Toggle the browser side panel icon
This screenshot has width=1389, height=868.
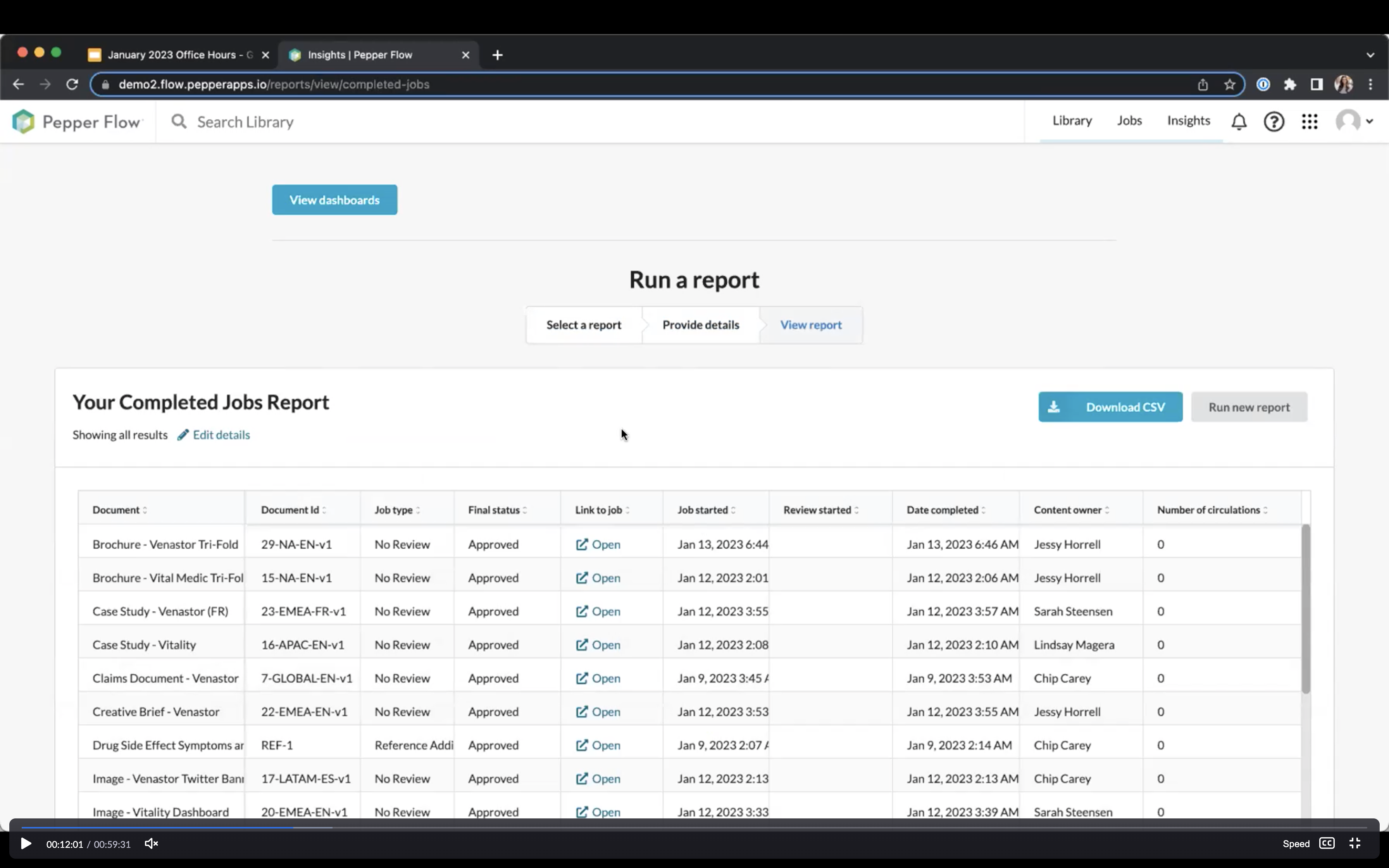1317,84
